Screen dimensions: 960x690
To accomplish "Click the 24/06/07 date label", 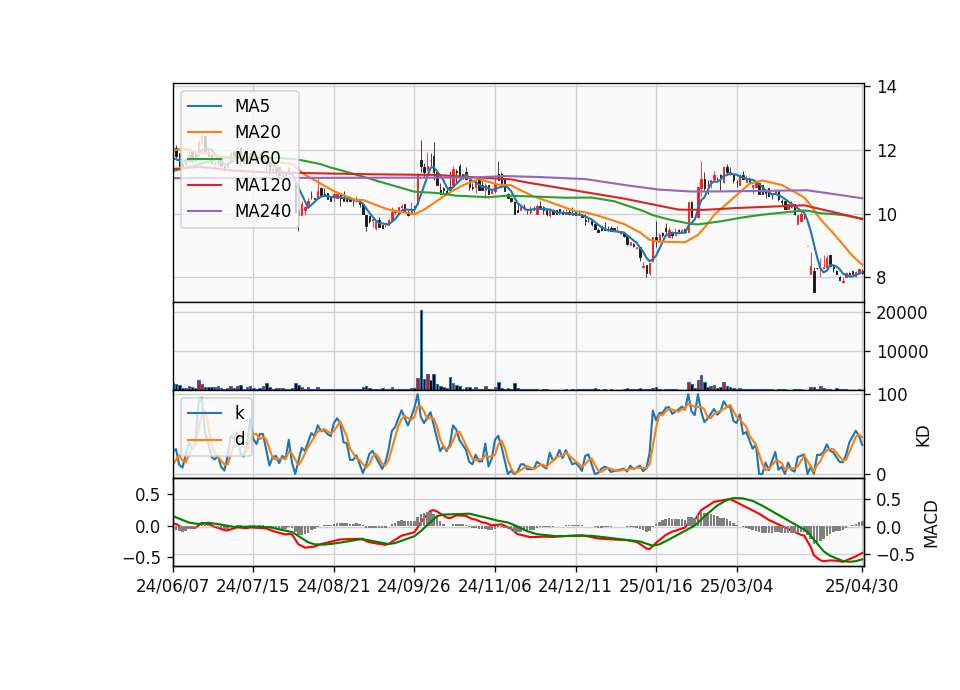I will [x=173, y=586].
